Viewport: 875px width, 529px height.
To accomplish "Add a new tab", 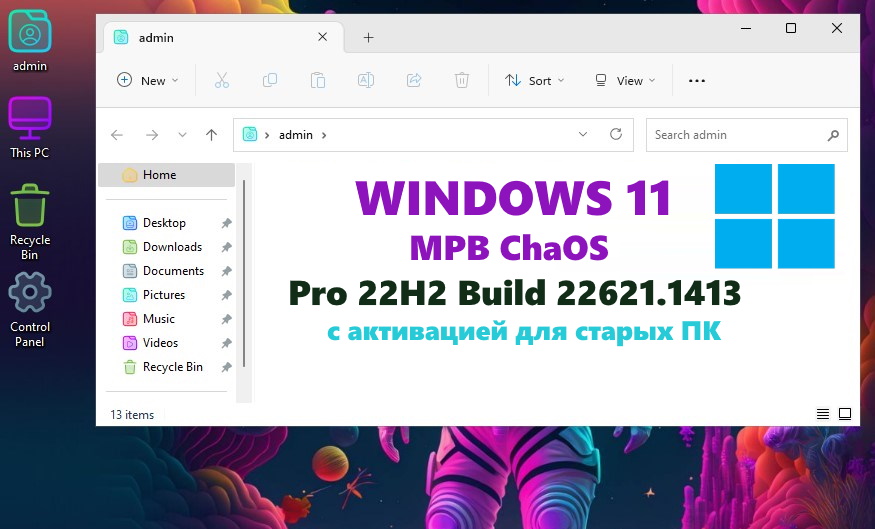I will (368, 37).
